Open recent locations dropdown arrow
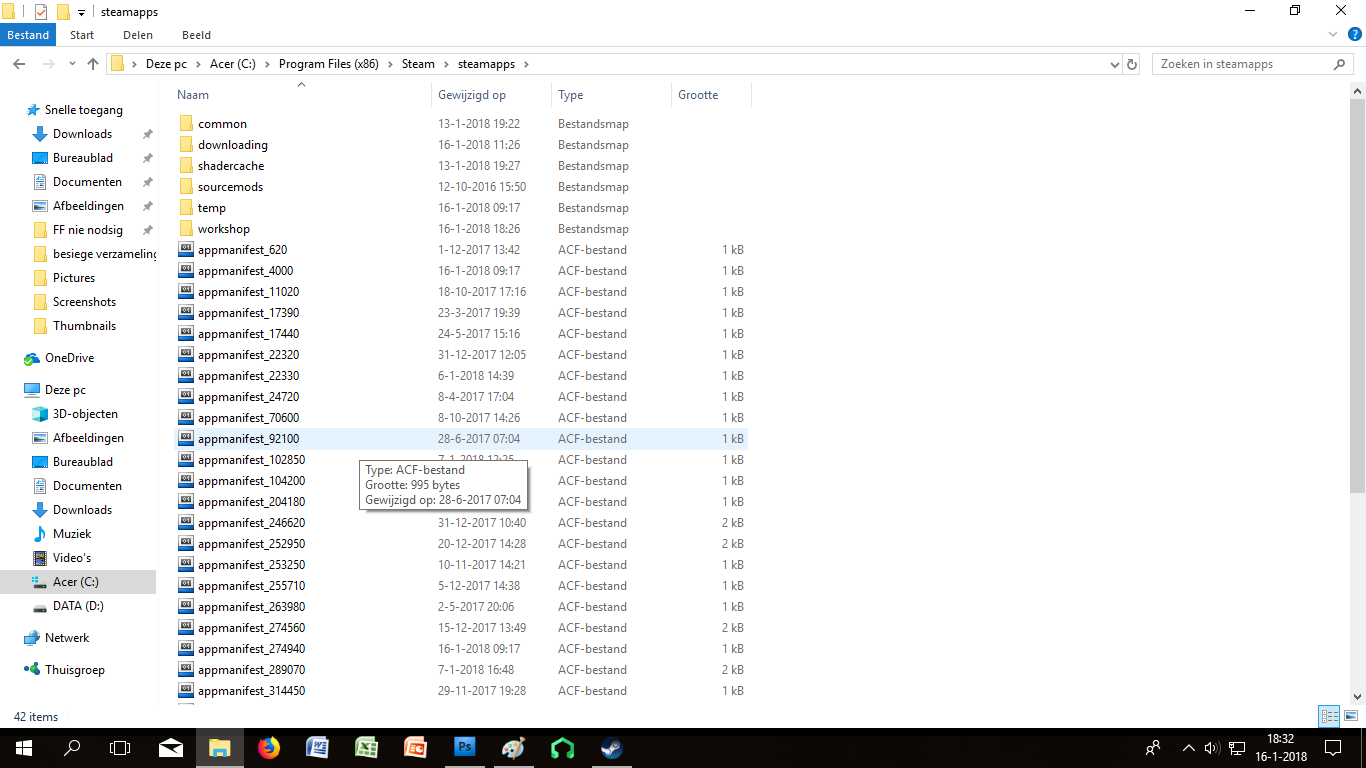The height and width of the screenshot is (768, 1366). (71, 64)
